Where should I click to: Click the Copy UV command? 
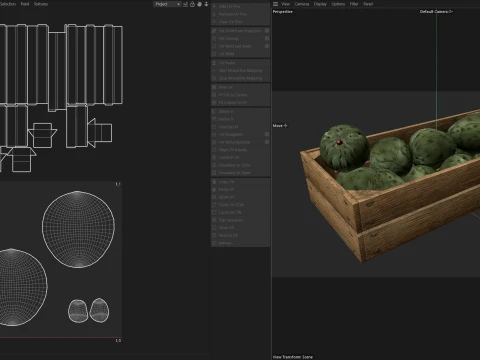240,182
